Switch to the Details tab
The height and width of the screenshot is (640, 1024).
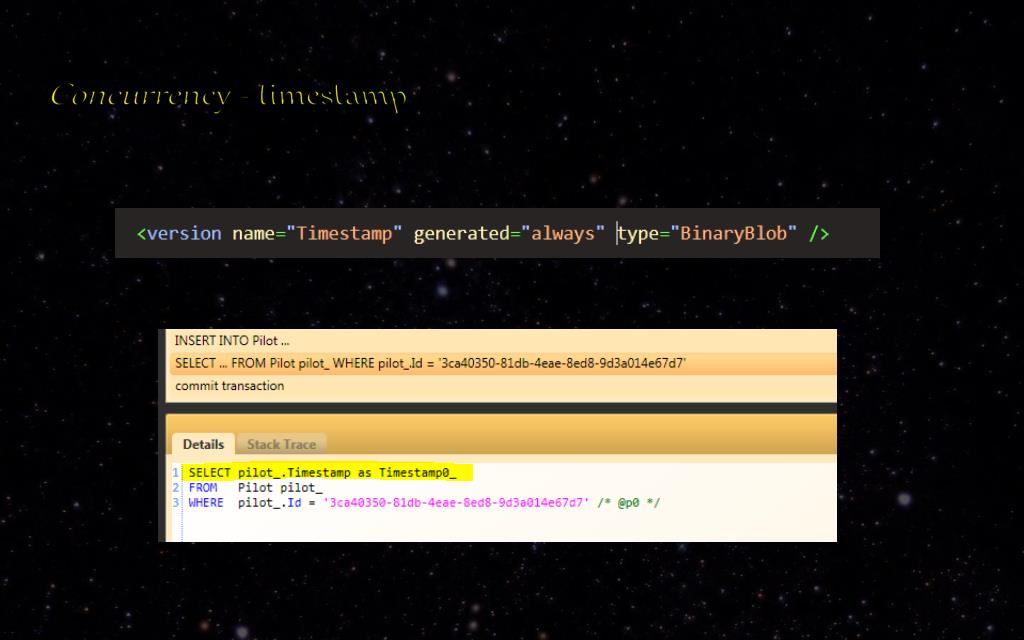203,444
